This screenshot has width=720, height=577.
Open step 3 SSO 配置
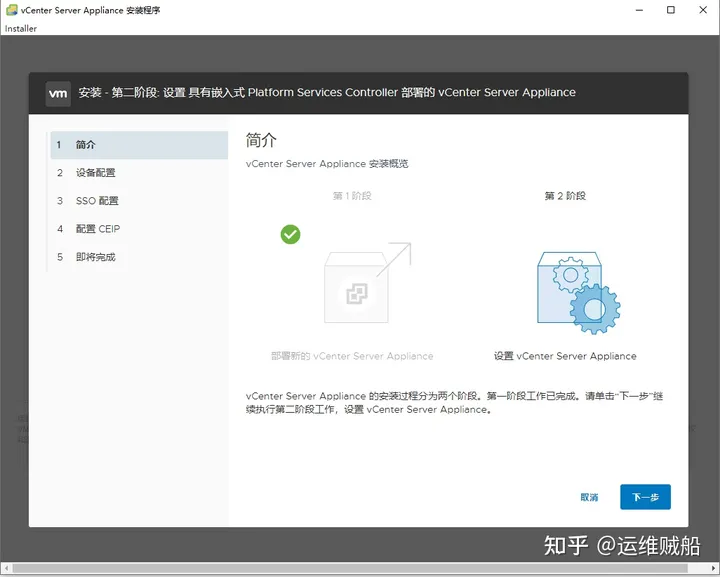point(96,201)
